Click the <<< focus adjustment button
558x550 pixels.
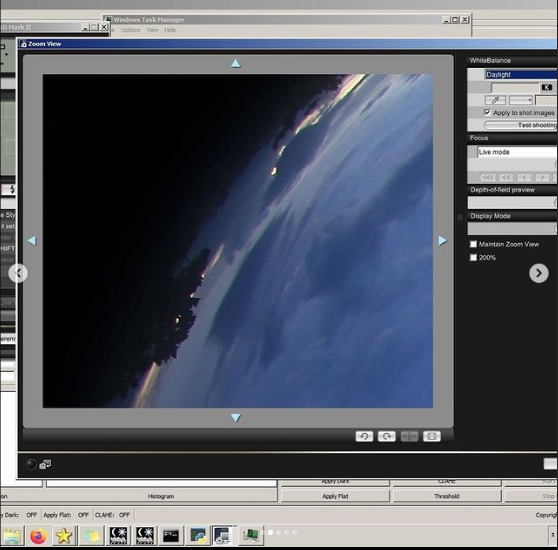pos(488,177)
